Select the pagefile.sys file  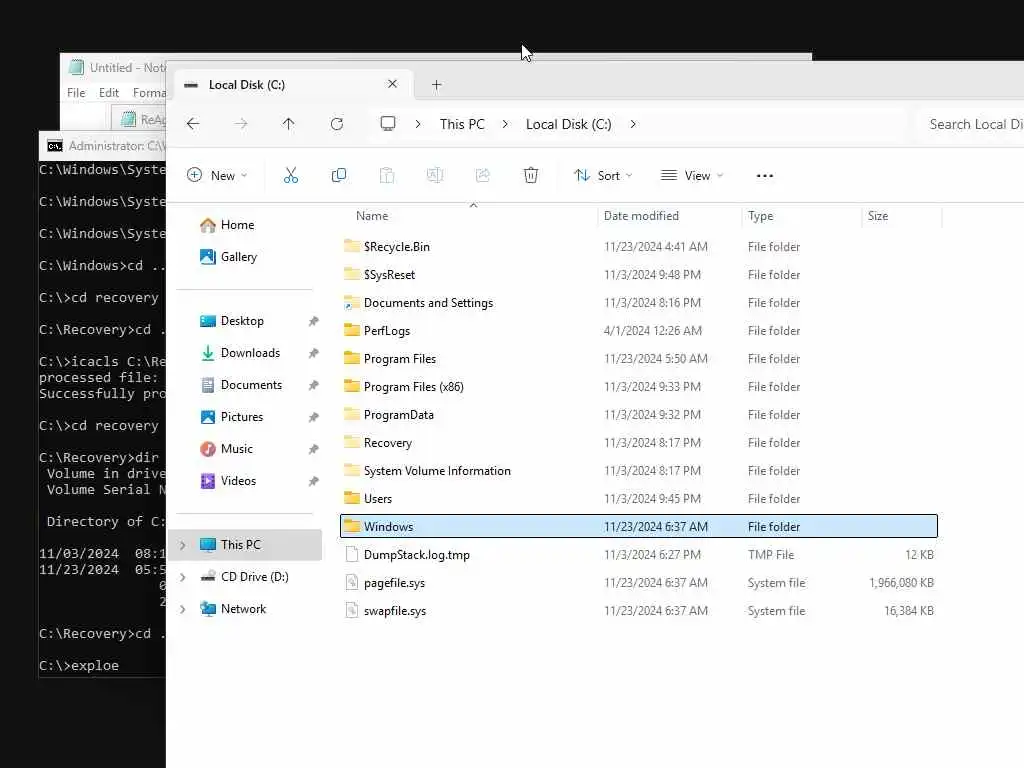[639, 583]
